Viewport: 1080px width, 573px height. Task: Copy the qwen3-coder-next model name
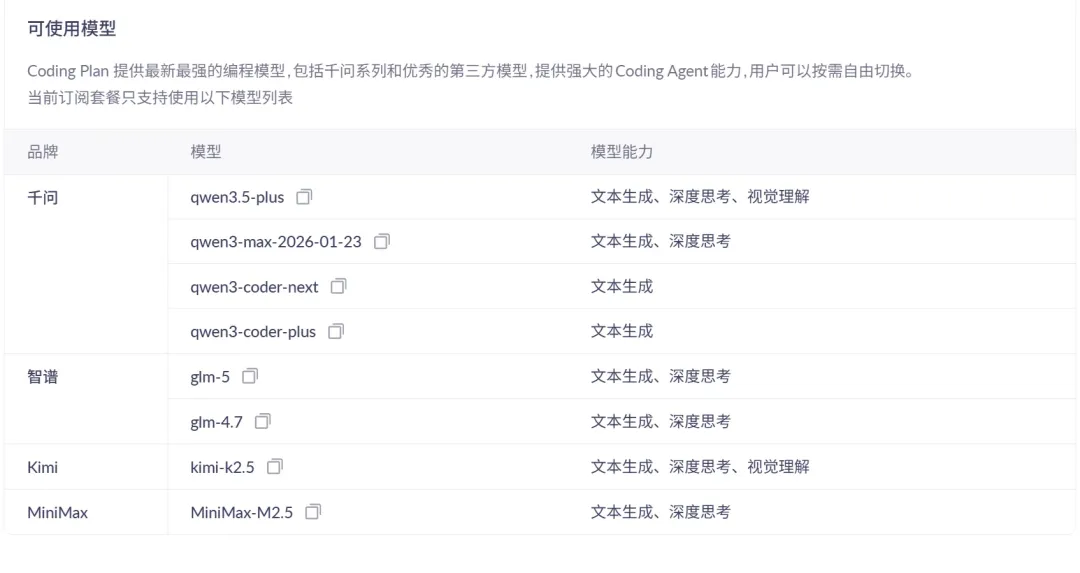point(338,287)
